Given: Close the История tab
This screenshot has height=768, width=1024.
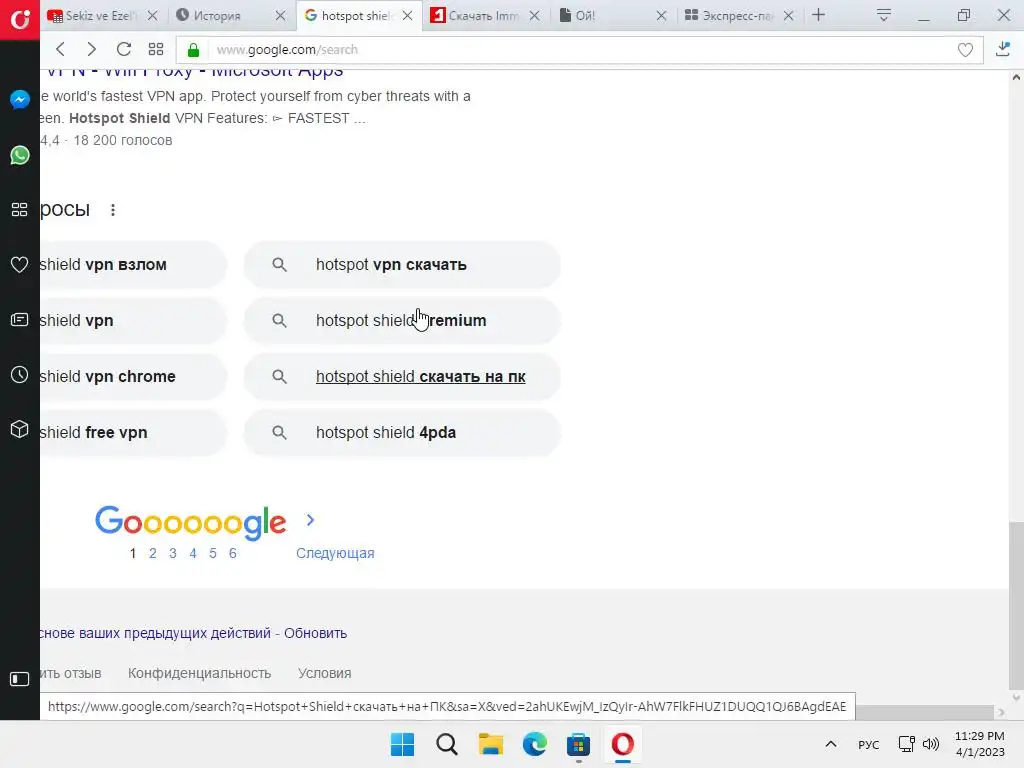Looking at the screenshot, I should coord(280,16).
